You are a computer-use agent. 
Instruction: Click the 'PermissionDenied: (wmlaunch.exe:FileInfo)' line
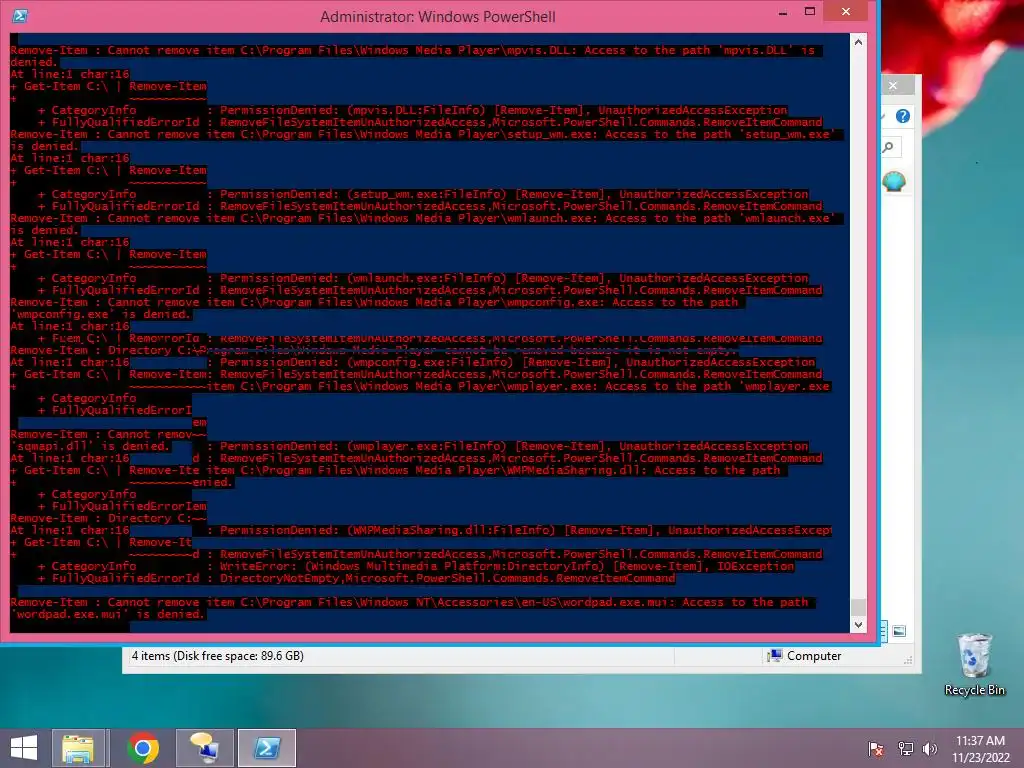pyautogui.click(x=514, y=278)
